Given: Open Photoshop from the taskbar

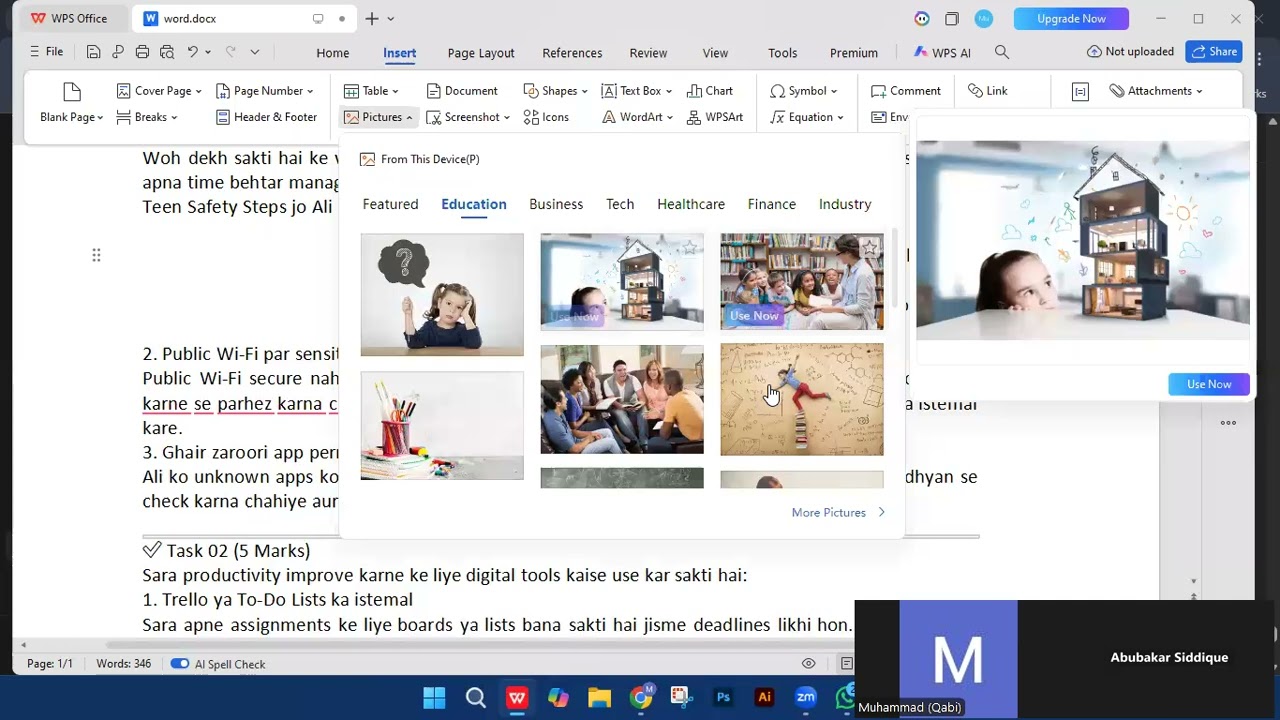Looking at the screenshot, I should tap(723, 697).
